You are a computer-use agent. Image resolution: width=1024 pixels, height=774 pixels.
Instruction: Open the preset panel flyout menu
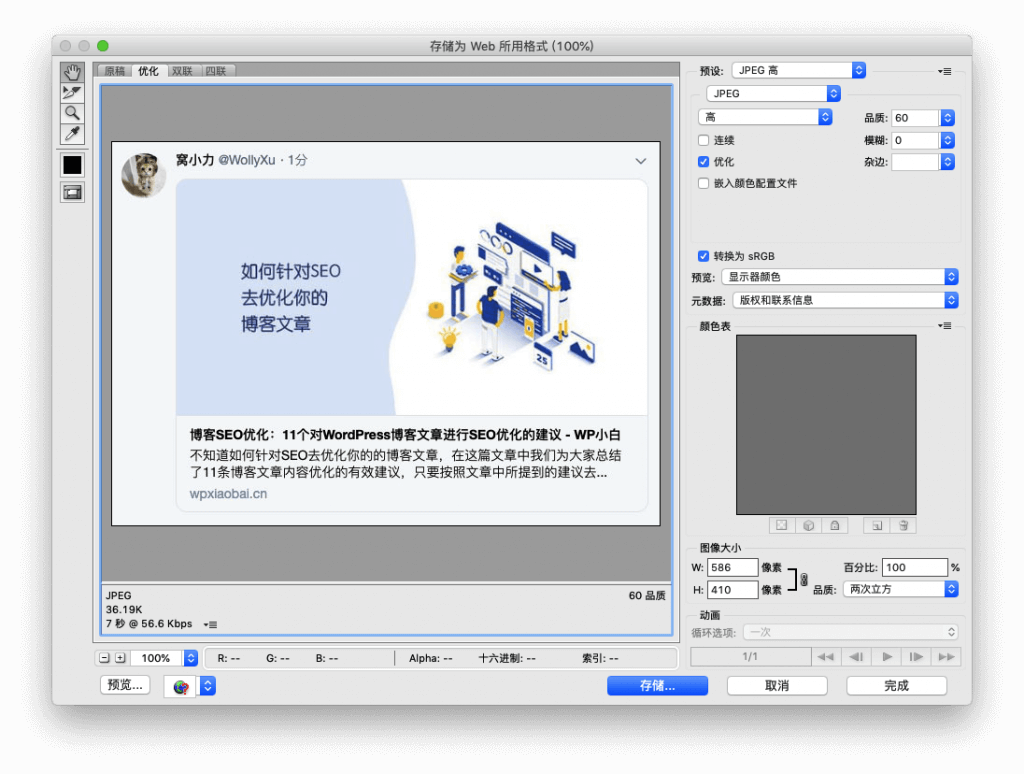click(944, 71)
